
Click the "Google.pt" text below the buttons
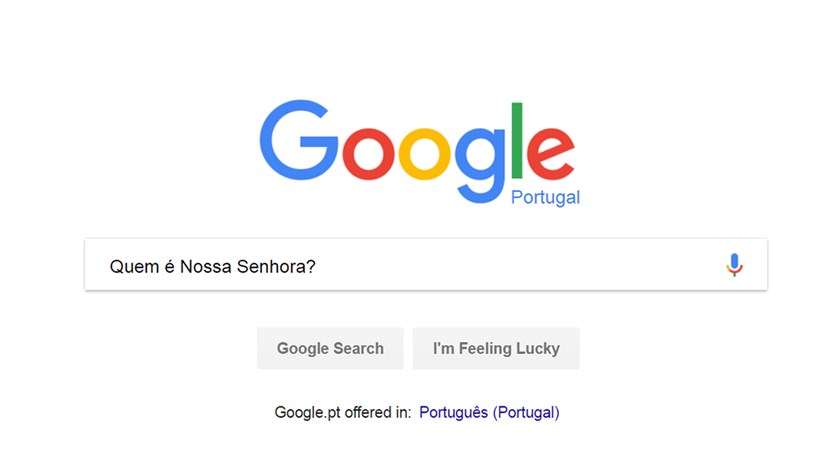click(x=306, y=412)
